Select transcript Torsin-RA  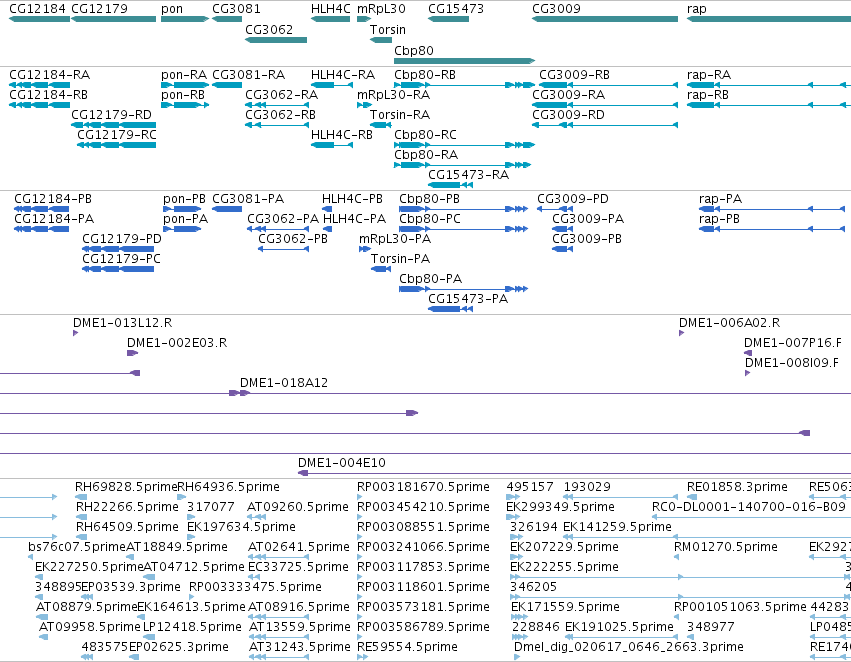(380, 125)
